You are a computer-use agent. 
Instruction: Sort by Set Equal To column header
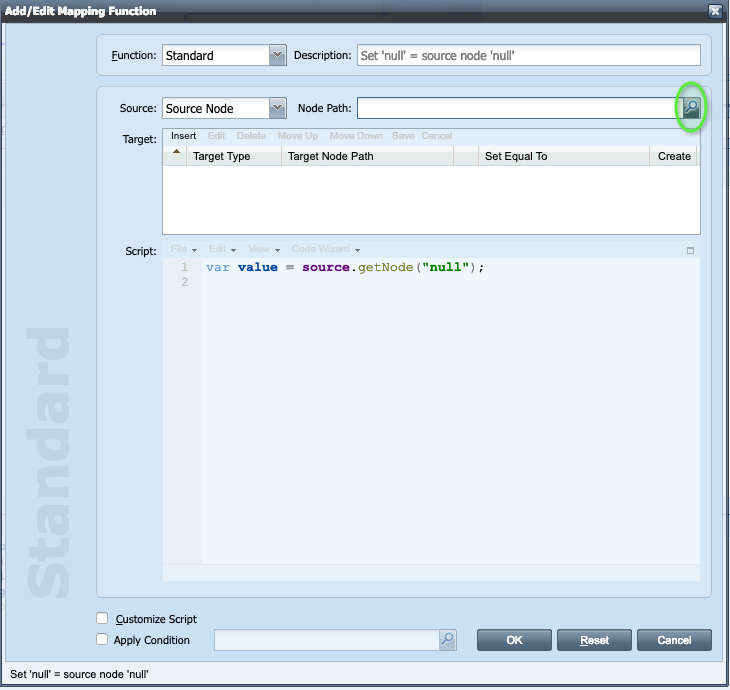pyautogui.click(x=564, y=156)
